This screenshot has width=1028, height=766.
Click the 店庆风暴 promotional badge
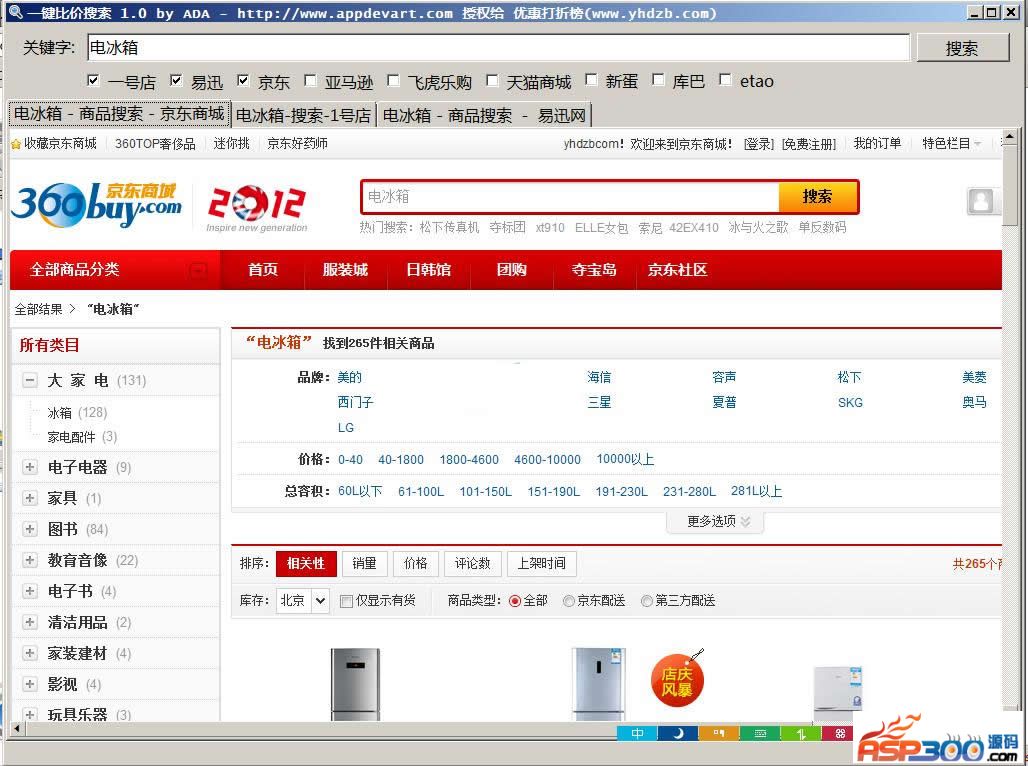point(677,681)
